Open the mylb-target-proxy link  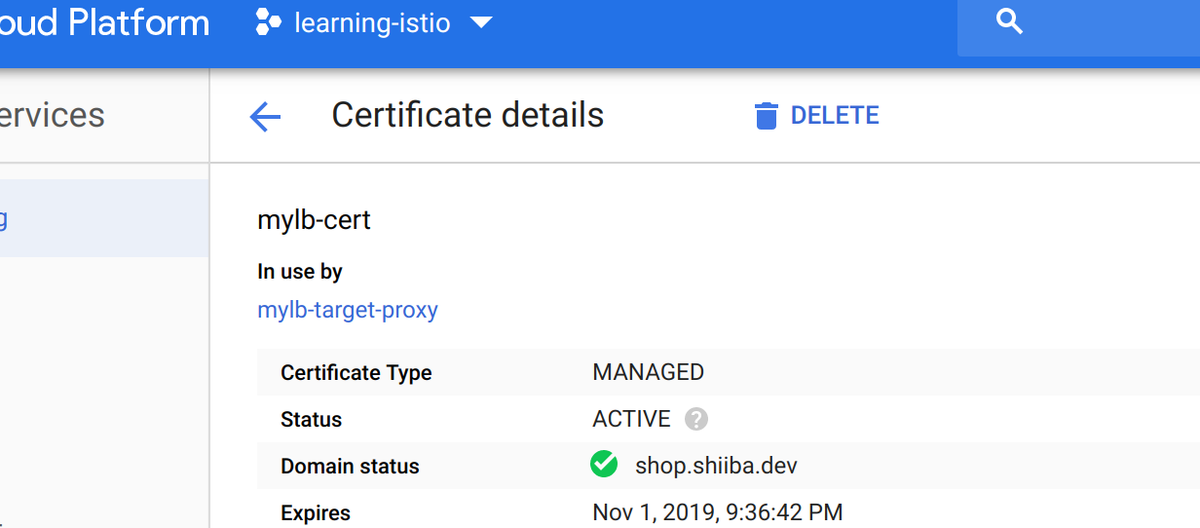tap(348, 310)
